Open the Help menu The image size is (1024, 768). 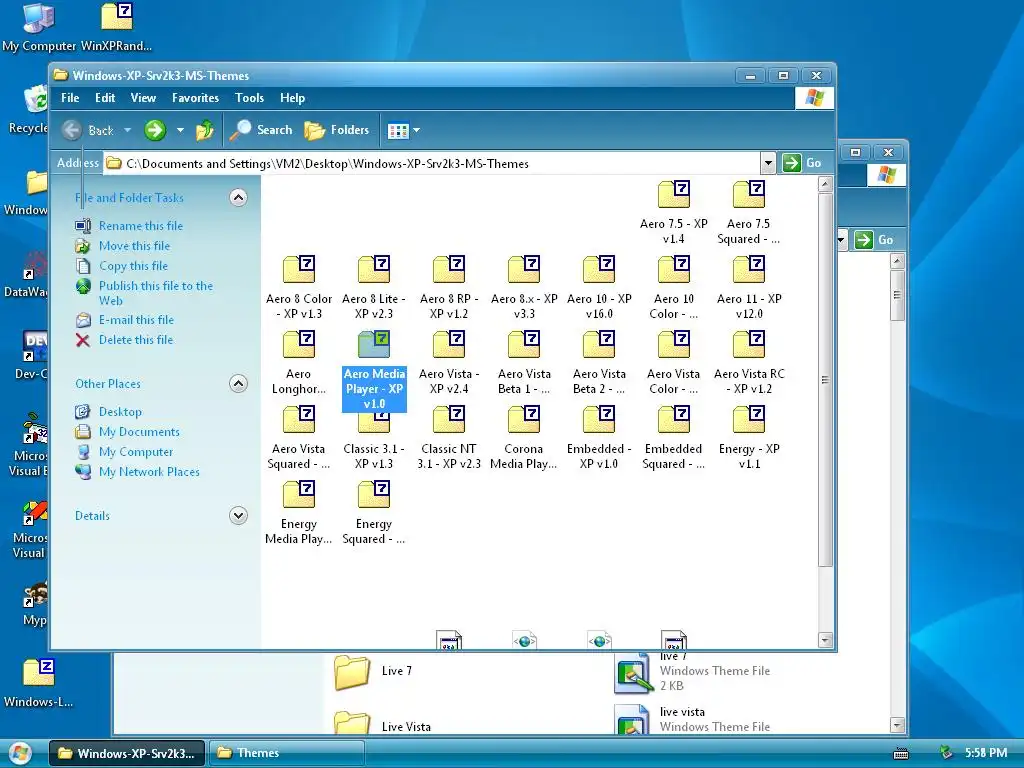293,98
